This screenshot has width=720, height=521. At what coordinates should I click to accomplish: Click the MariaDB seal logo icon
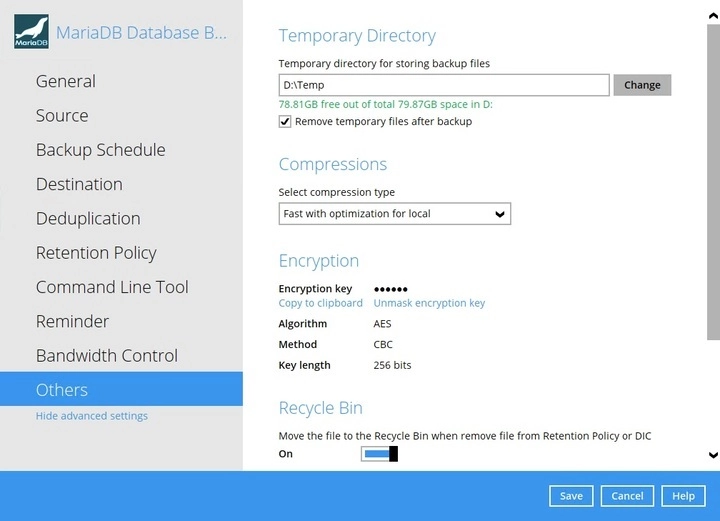31,32
